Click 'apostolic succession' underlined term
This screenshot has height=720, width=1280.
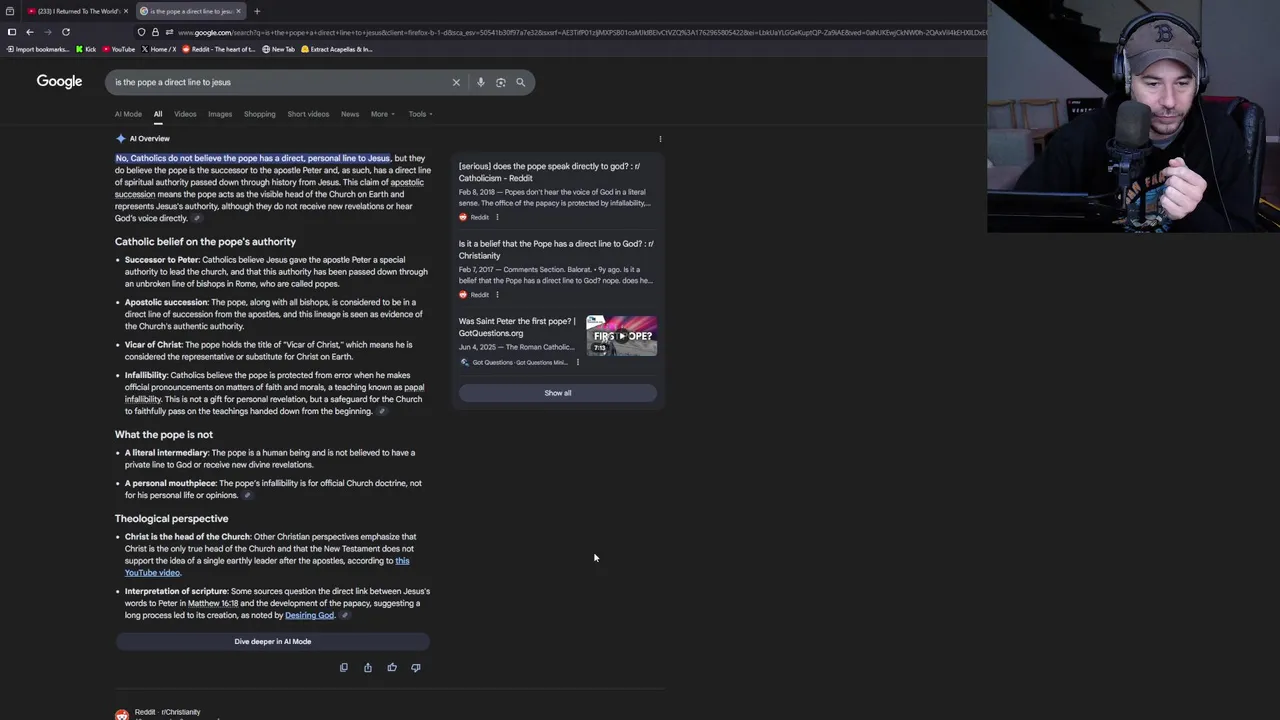click(x=269, y=188)
